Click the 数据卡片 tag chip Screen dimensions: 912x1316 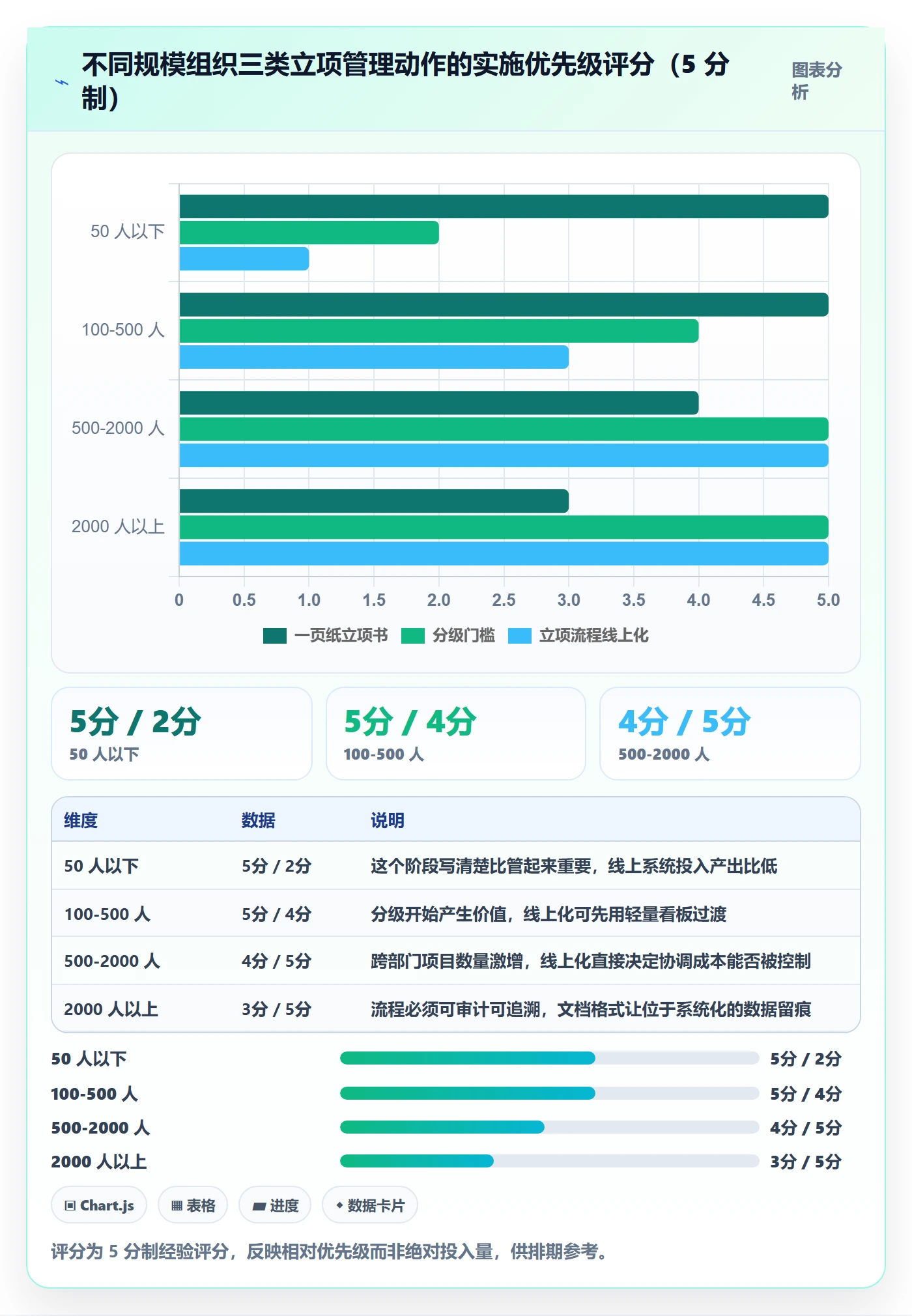click(370, 1205)
